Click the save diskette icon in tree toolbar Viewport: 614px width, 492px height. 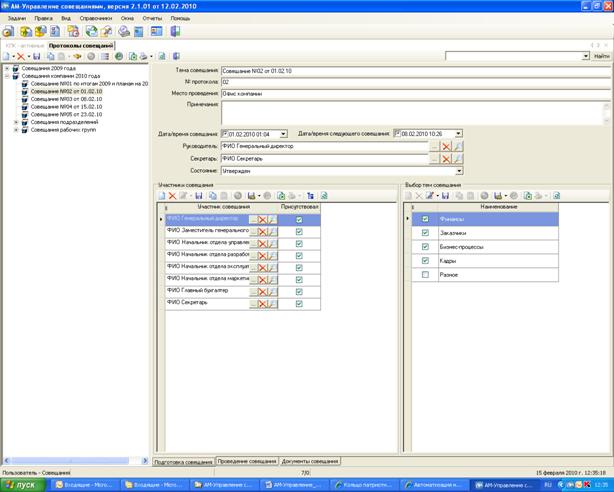tap(37, 56)
